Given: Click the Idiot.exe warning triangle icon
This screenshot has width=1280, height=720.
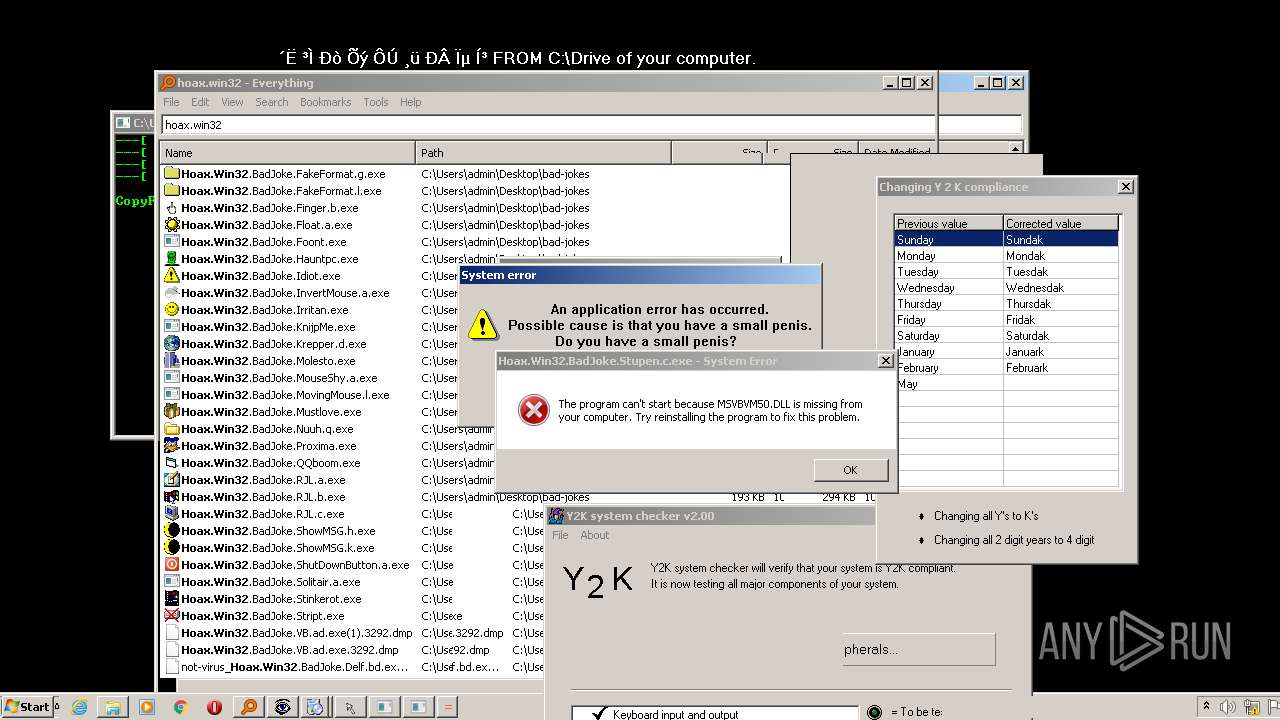Looking at the screenshot, I should [172, 276].
